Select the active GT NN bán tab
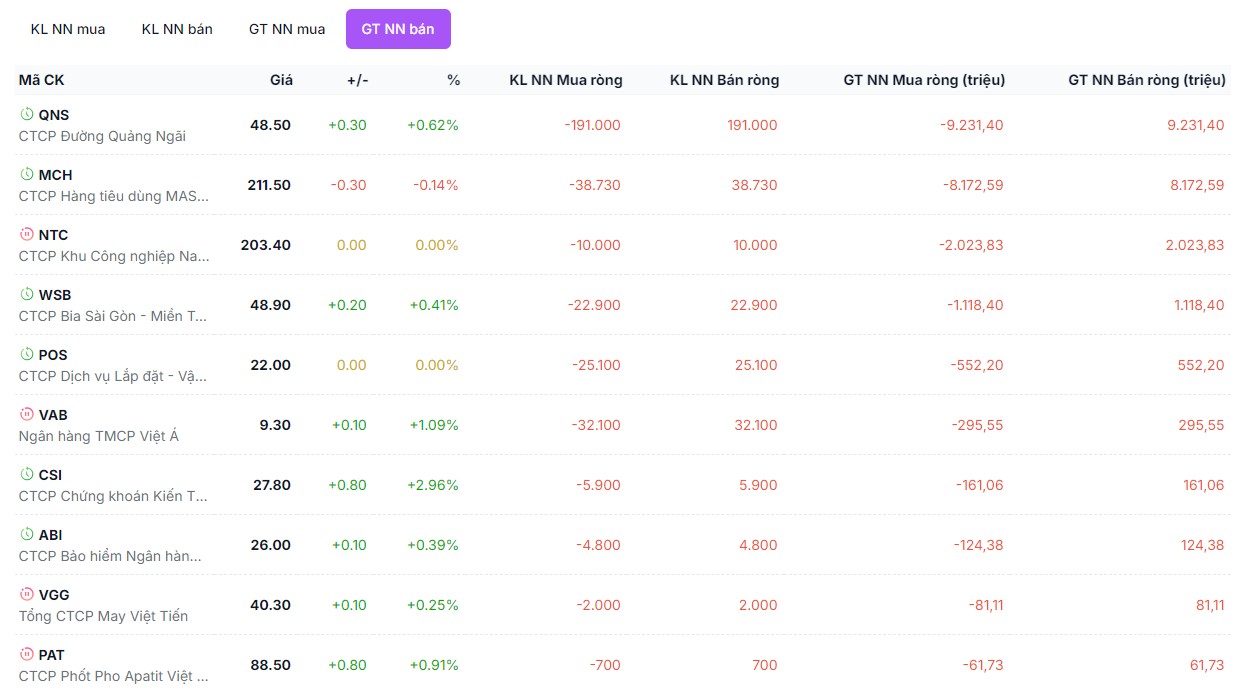The image size is (1237, 690). 398,29
